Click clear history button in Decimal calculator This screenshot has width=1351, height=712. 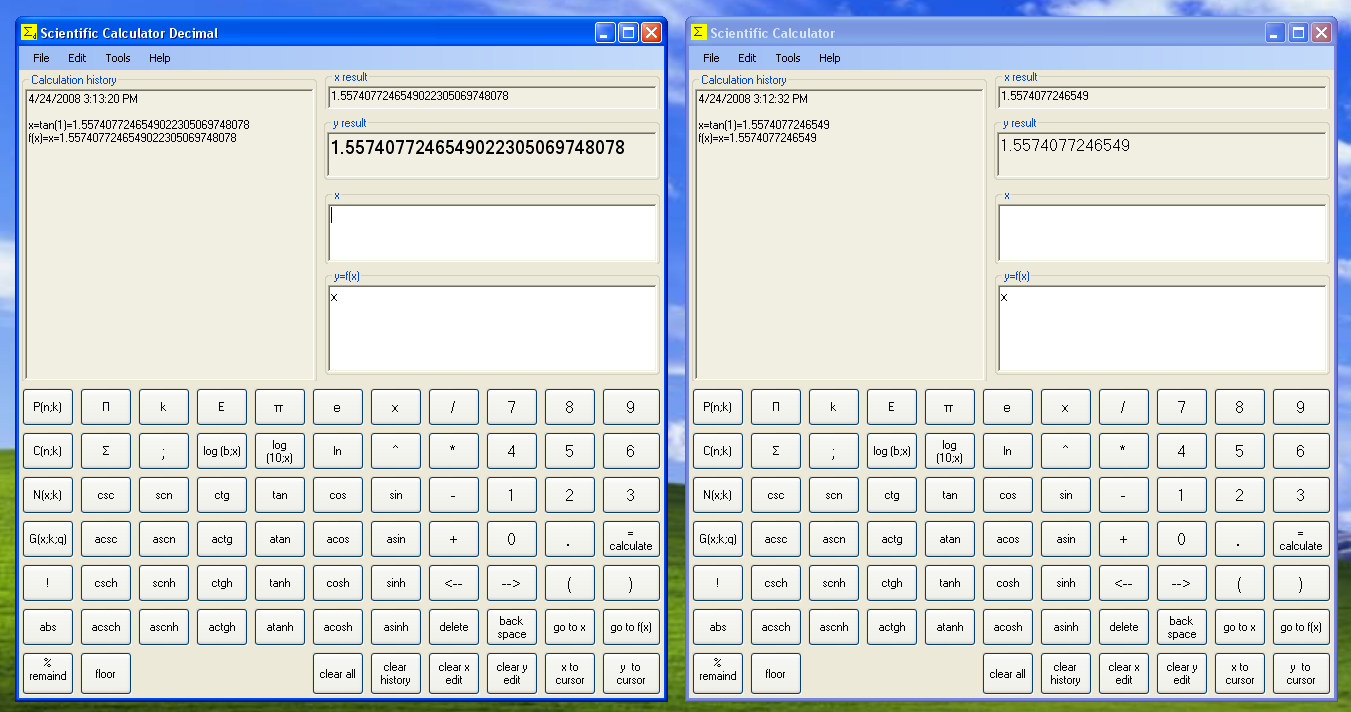[x=396, y=674]
